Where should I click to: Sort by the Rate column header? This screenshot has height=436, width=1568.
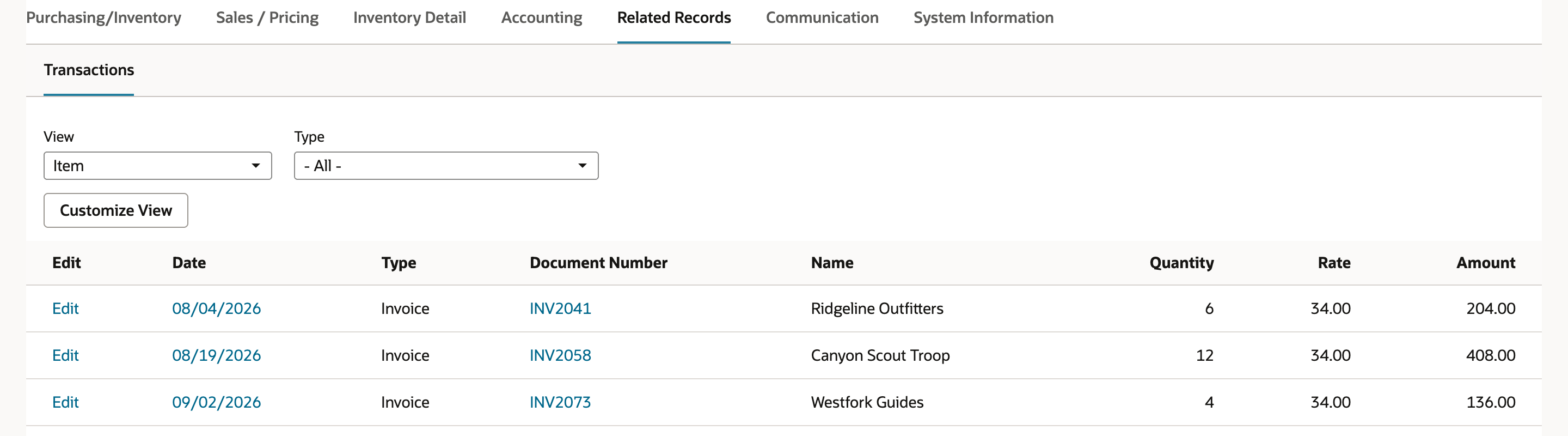tap(1334, 263)
